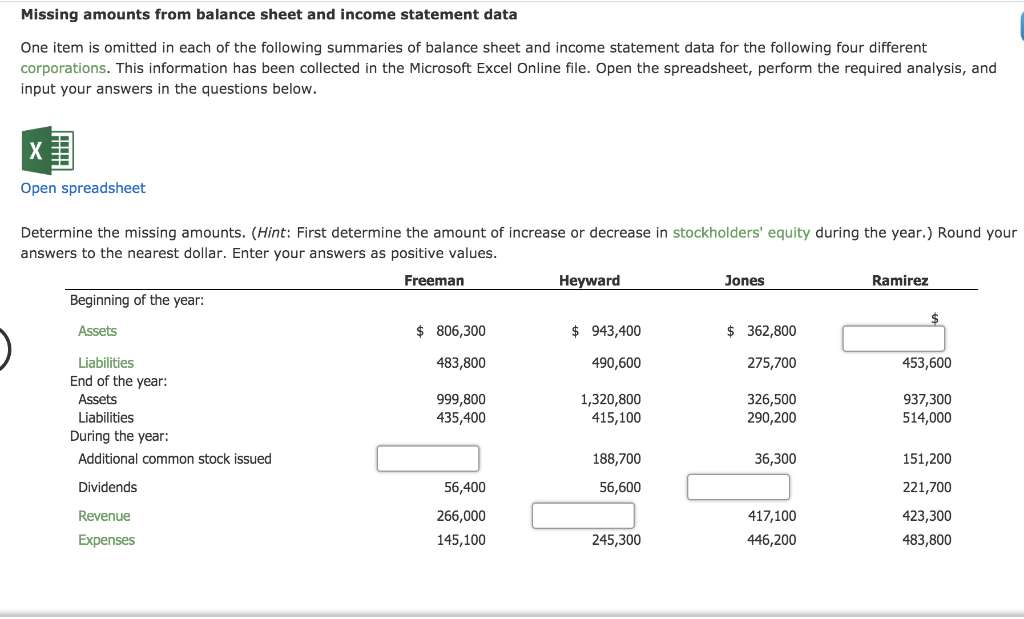Click the Expenses term link

pos(106,540)
